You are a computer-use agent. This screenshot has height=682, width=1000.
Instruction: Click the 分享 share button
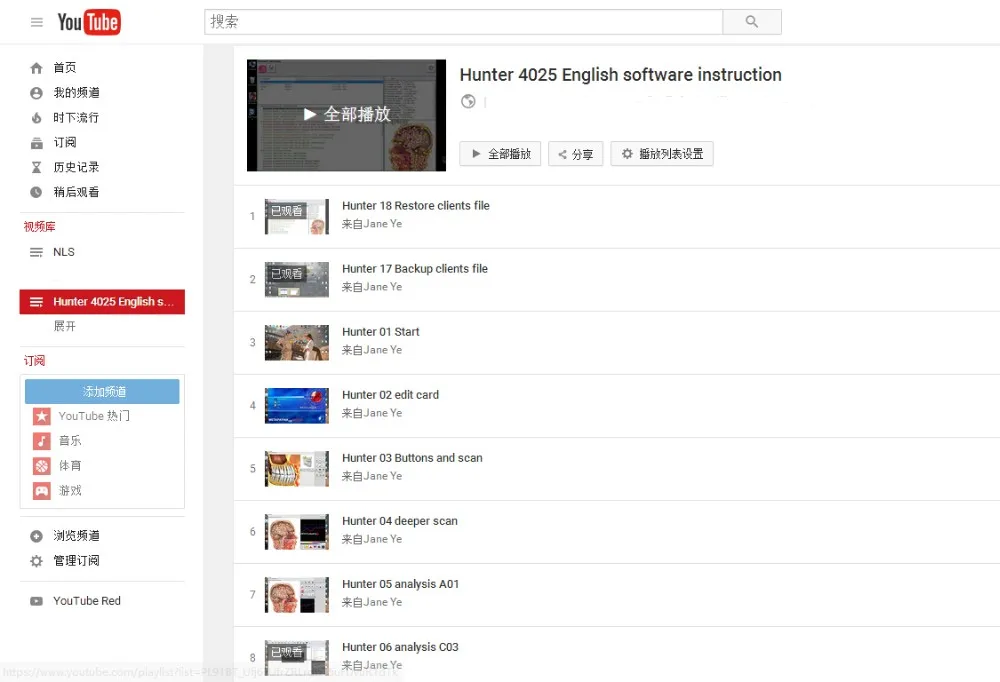[575, 154]
